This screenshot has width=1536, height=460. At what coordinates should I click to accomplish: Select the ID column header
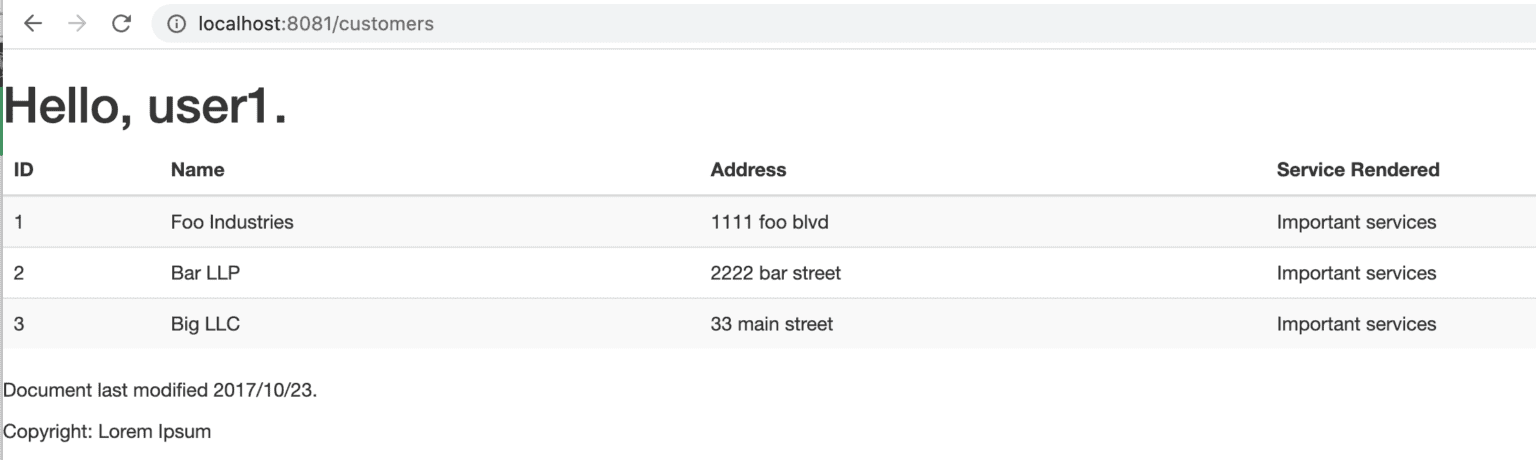pyautogui.click(x=24, y=170)
